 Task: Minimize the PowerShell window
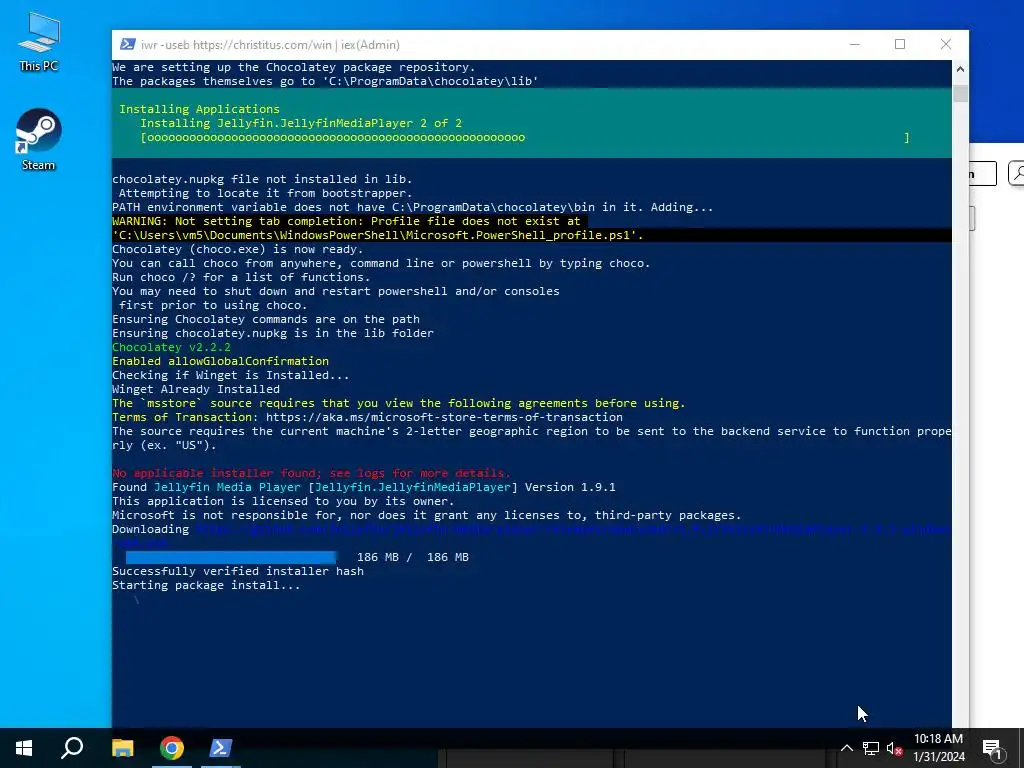[x=854, y=44]
